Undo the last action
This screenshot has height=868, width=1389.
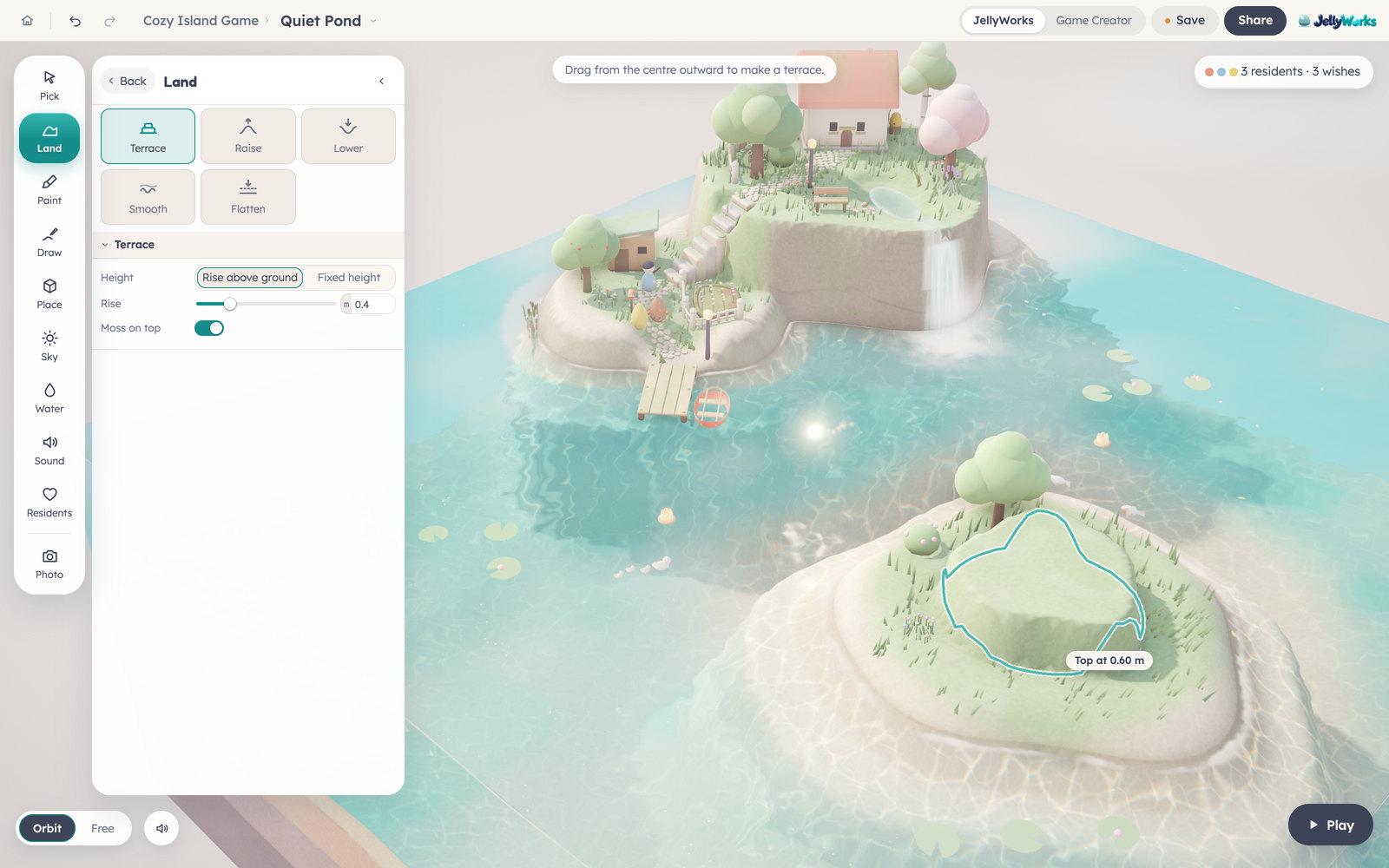(x=76, y=21)
